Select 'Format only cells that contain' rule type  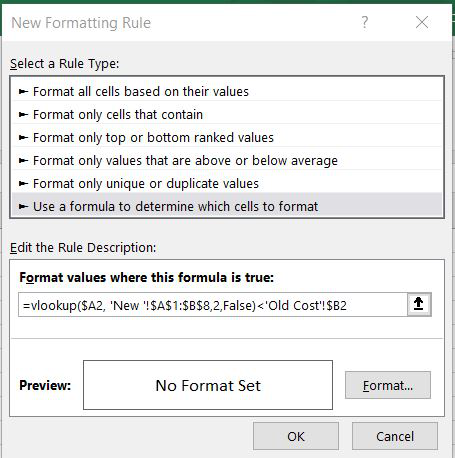[227, 114]
